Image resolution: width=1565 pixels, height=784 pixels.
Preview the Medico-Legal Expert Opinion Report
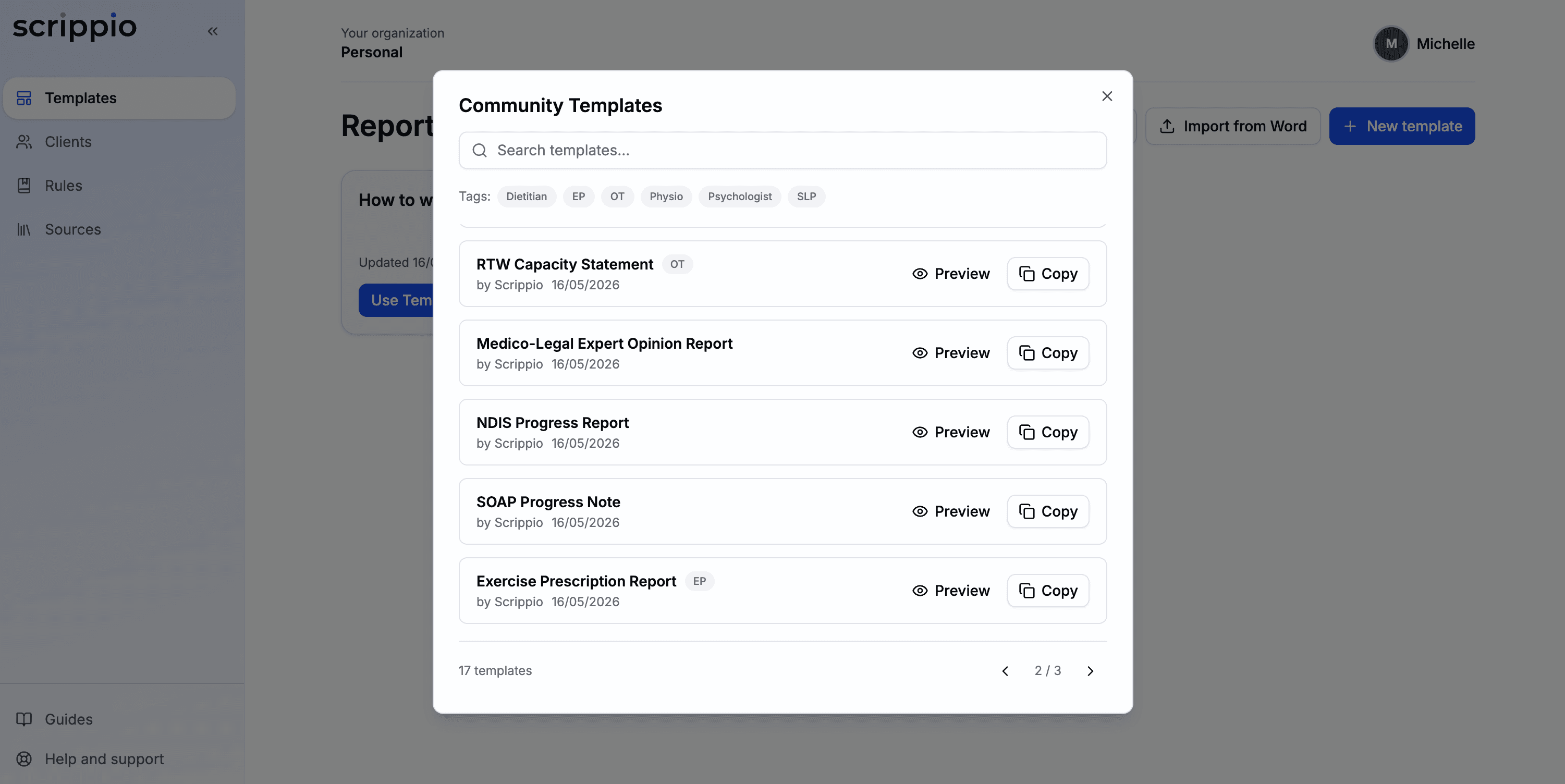pyautogui.click(x=951, y=353)
